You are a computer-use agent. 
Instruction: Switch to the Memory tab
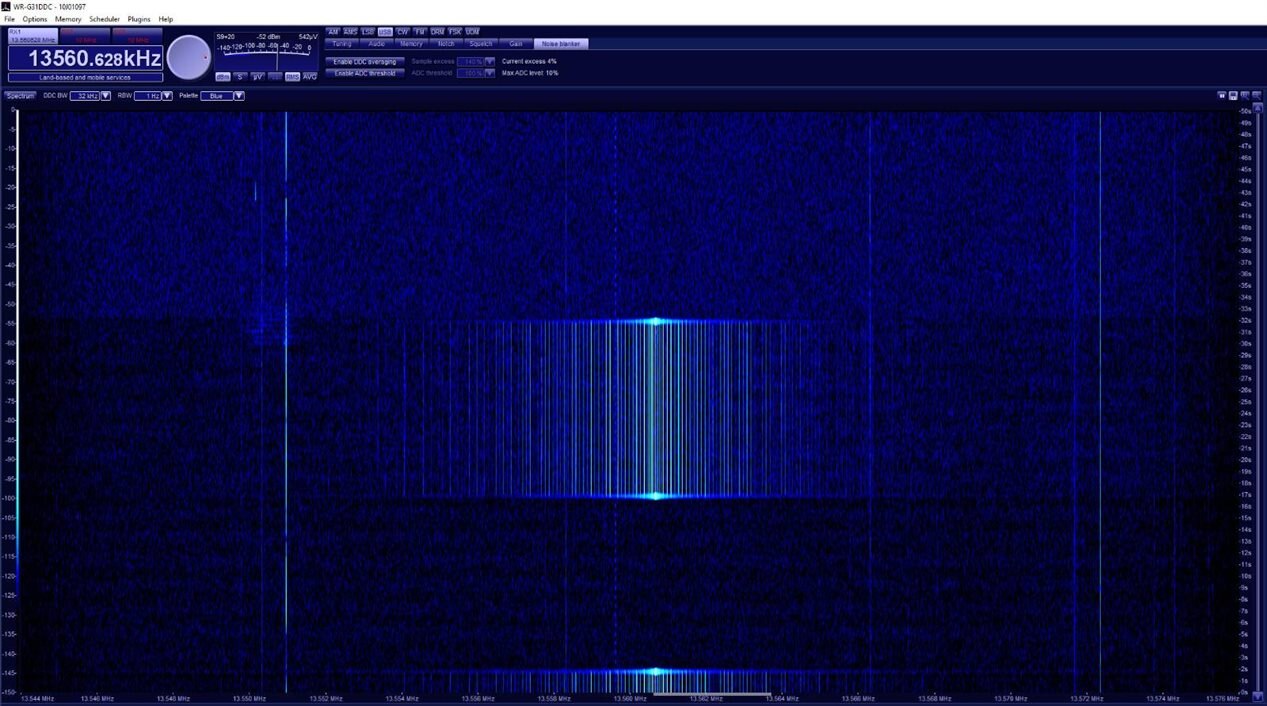411,44
